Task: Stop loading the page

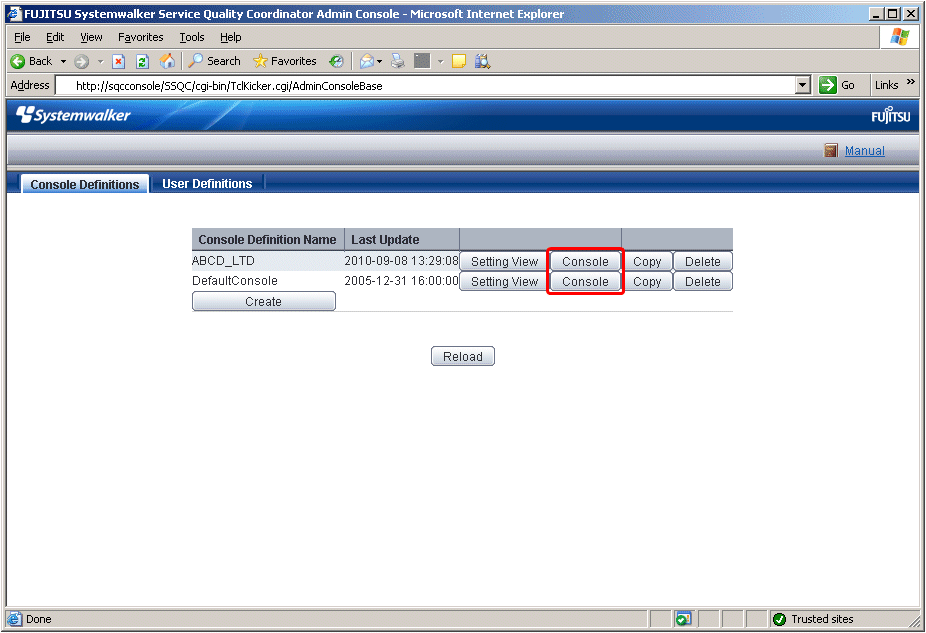Action: click(x=119, y=61)
